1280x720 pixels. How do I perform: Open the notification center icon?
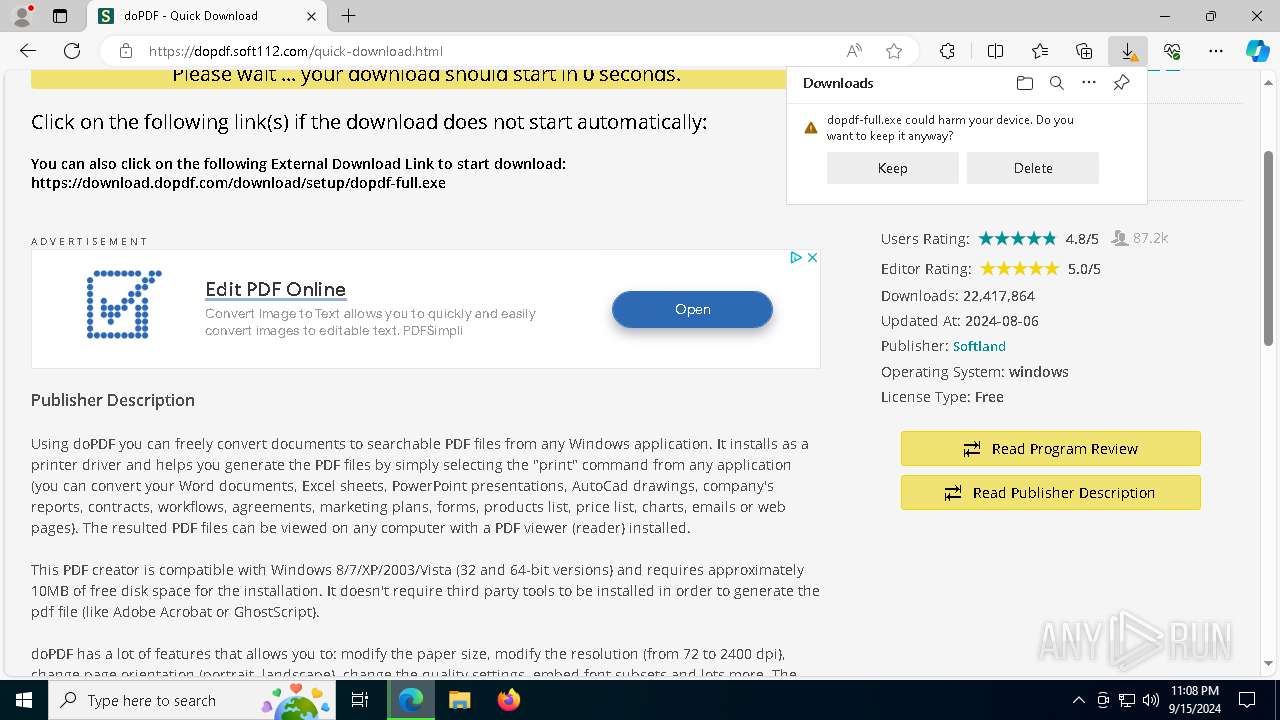click(1247, 700)
